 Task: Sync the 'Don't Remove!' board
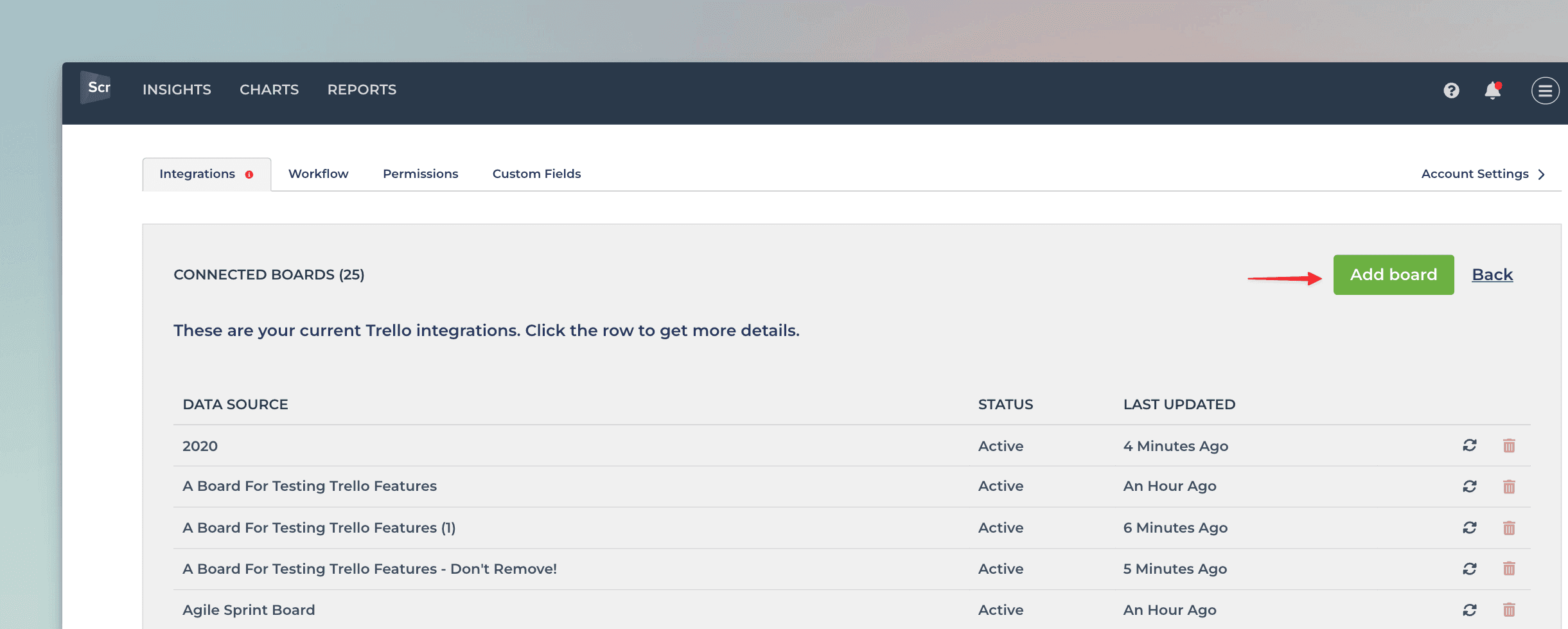tap(1470, 569)
